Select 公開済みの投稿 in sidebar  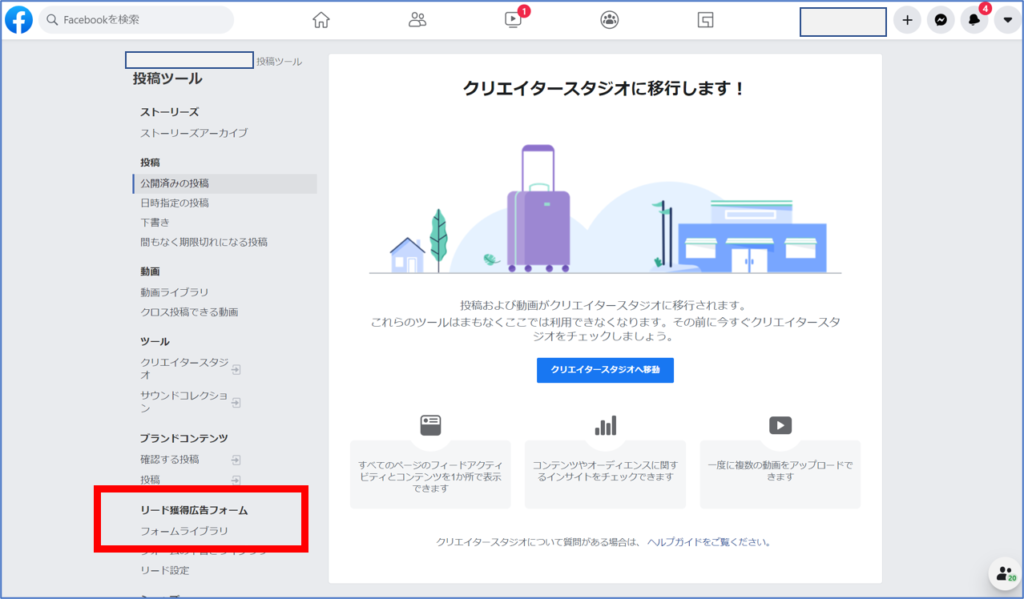coord(225,183)
